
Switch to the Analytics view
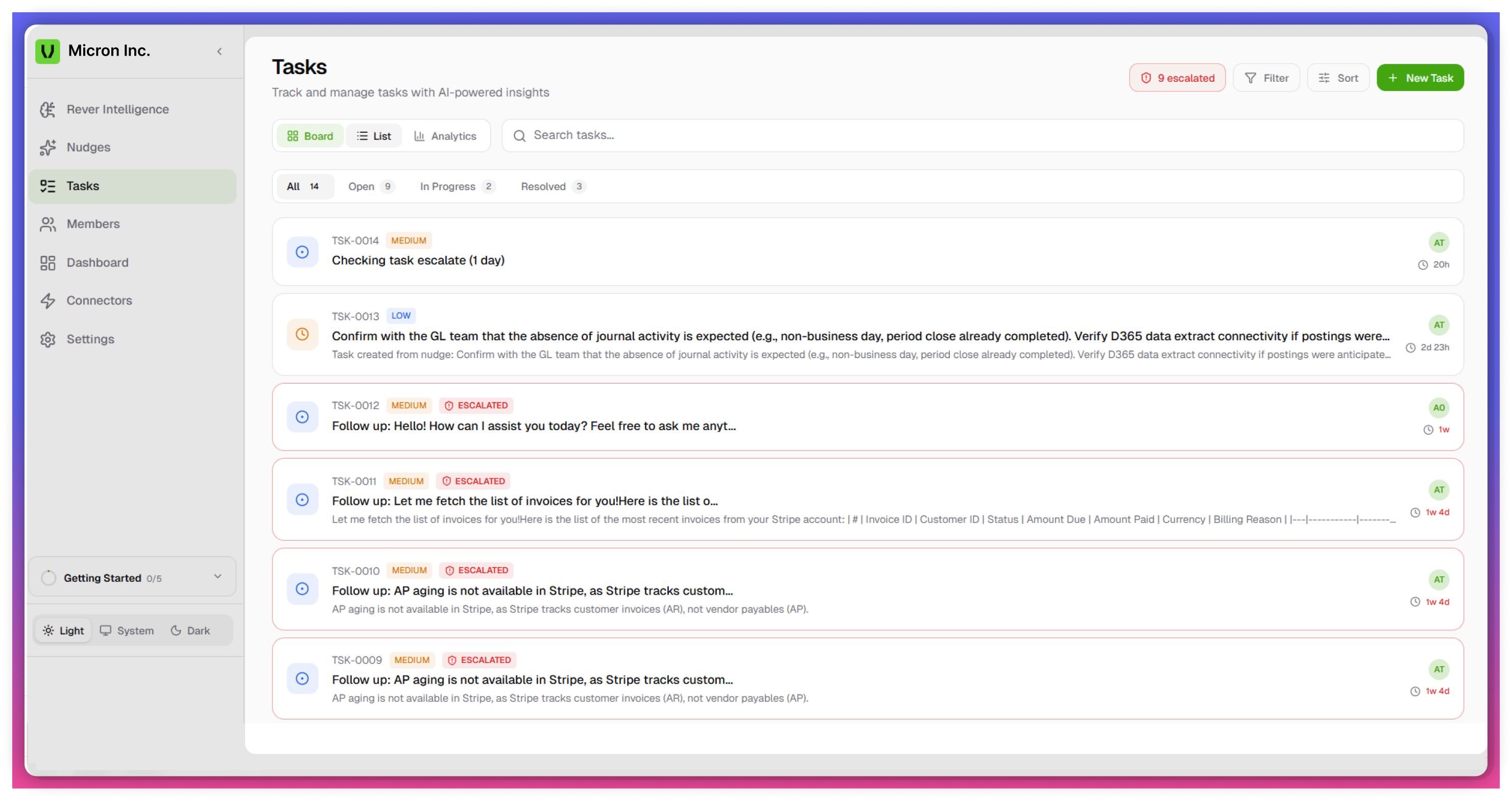(445, 136)
